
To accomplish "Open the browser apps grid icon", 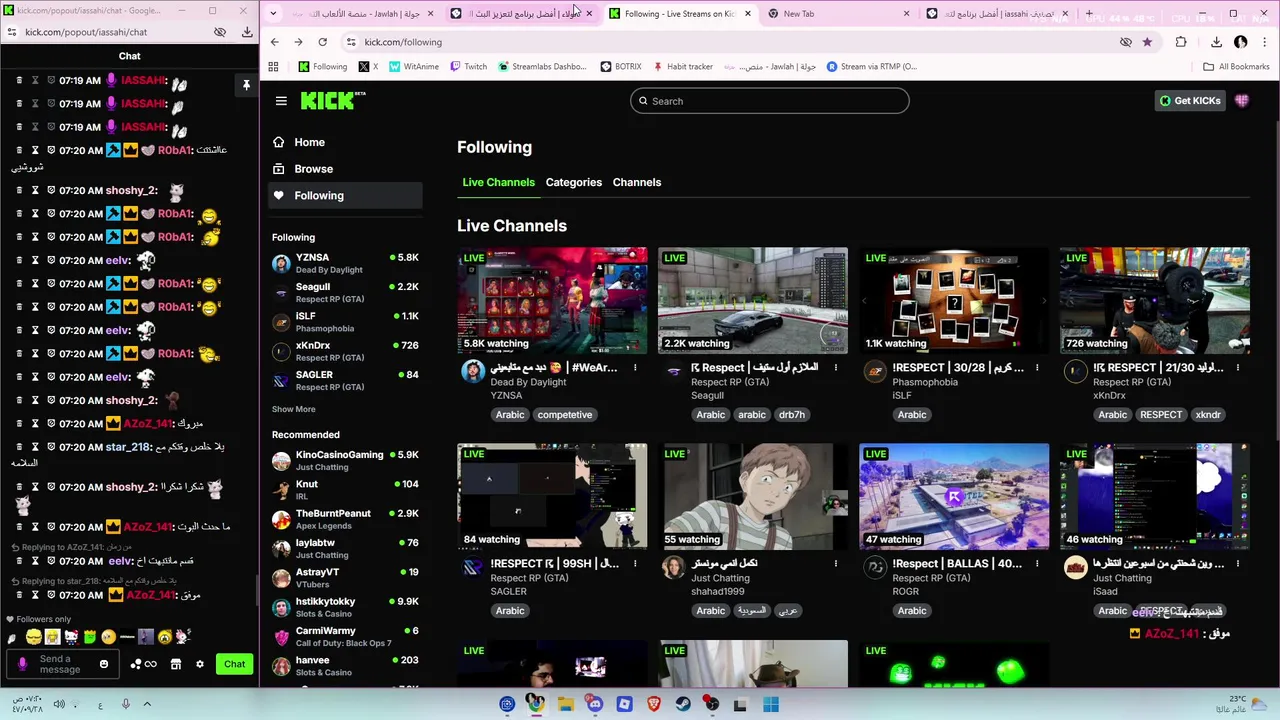I will point(273,67).
